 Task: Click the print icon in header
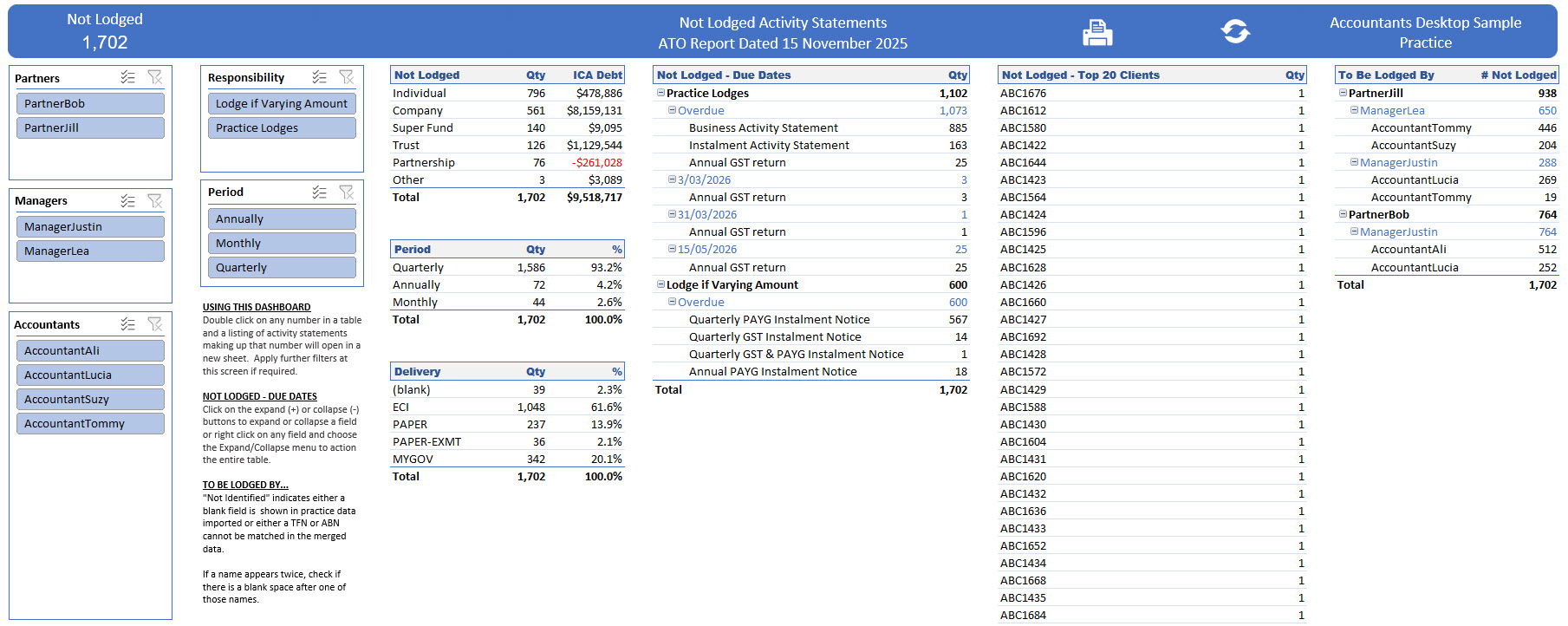[1097, 33]
